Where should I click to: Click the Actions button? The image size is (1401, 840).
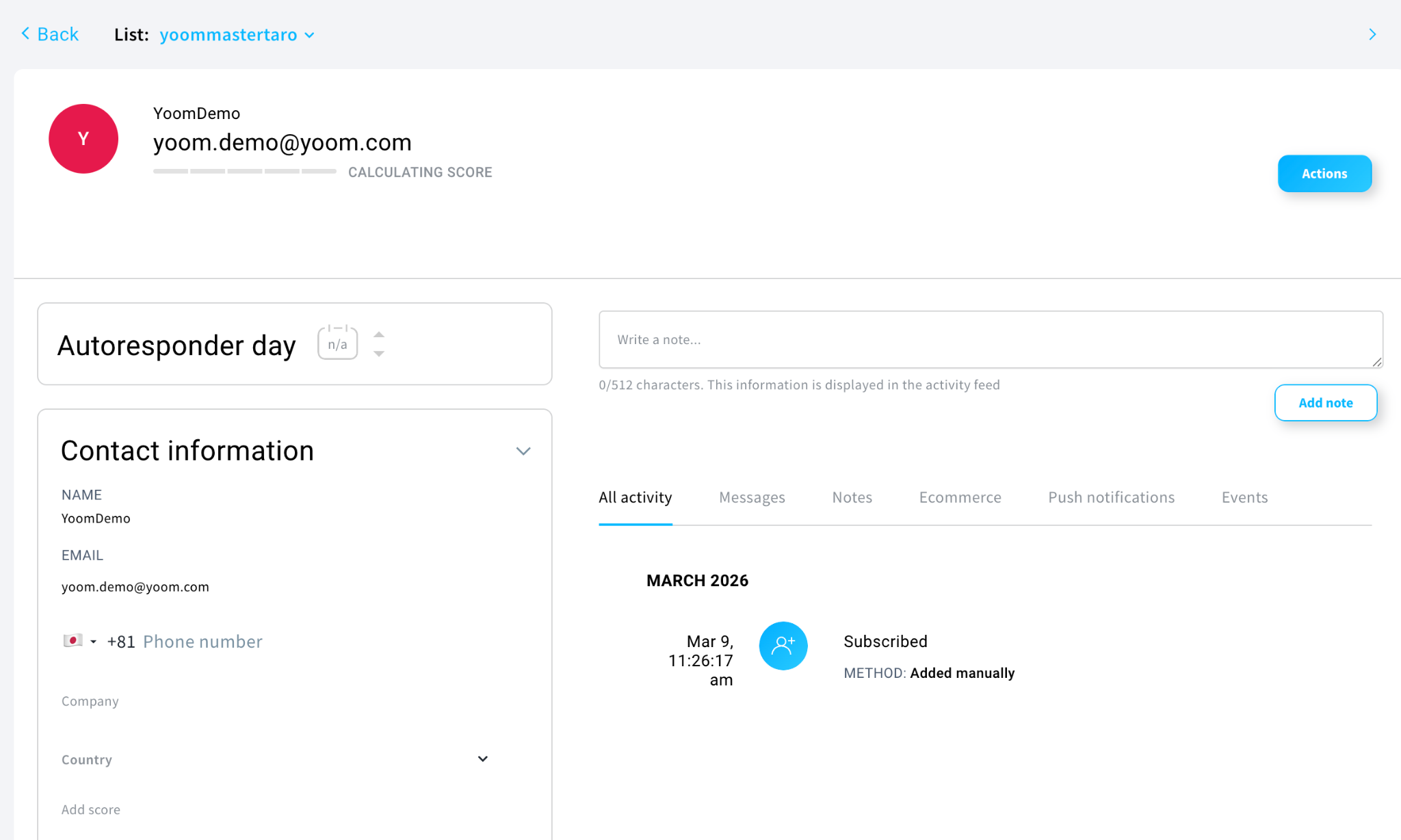1324,174
